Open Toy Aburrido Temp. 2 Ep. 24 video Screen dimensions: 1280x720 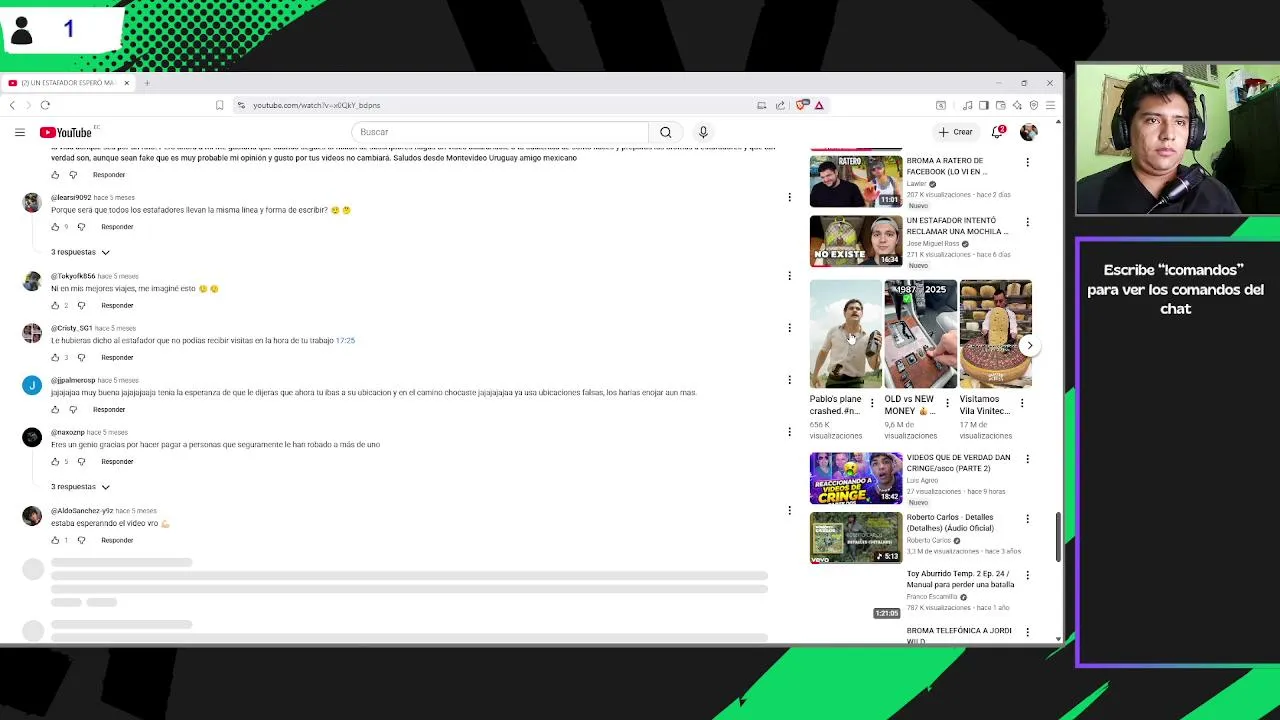click(x=960, y=579)
